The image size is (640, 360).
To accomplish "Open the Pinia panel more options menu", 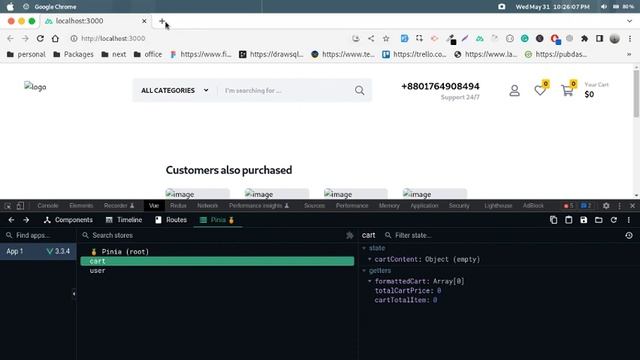I will click(629, 220).
